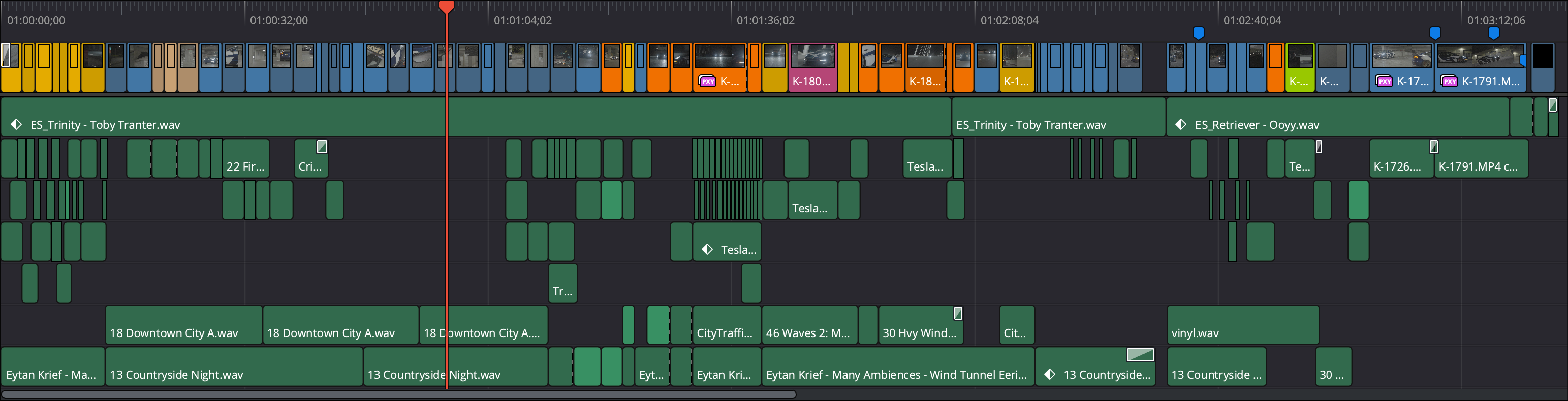Select the CityTraffi... audio clip
Viewport: 1568px width, 401px height.
tap(727, 324)
